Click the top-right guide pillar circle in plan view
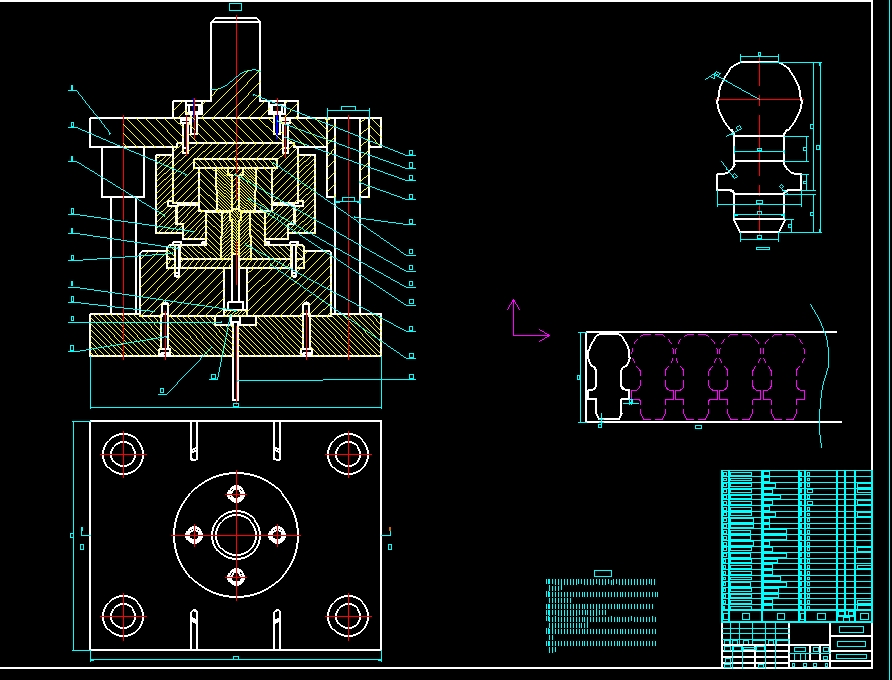The image size is (892, 680). [x=348, y=454]
